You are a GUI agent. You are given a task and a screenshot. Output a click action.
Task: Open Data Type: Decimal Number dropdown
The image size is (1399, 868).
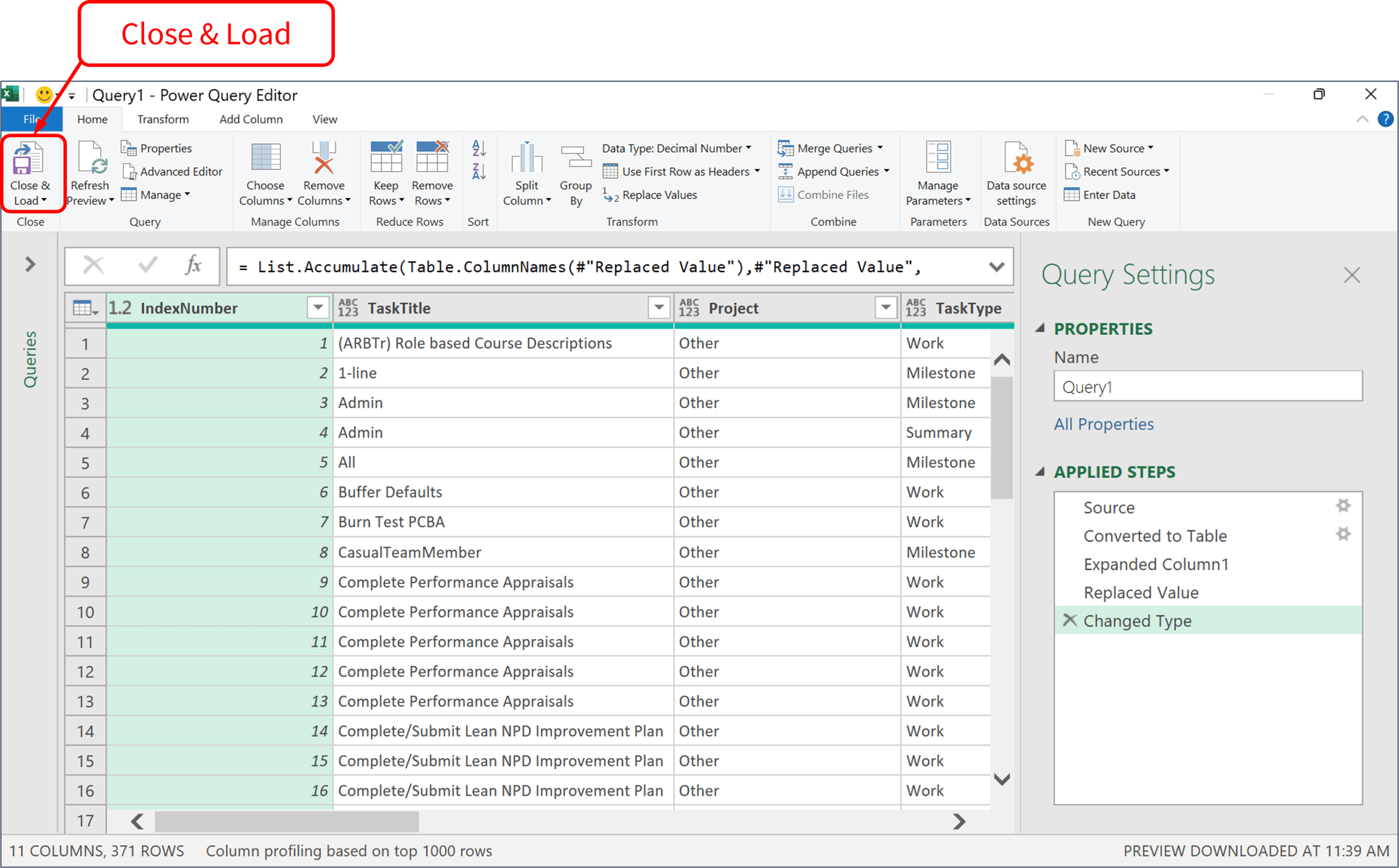677,148
